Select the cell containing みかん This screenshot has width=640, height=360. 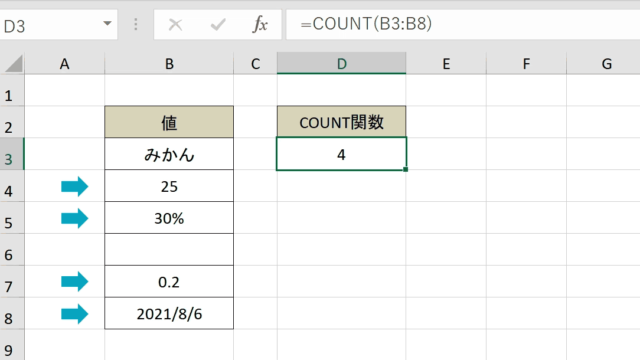(x=169, y=154)
